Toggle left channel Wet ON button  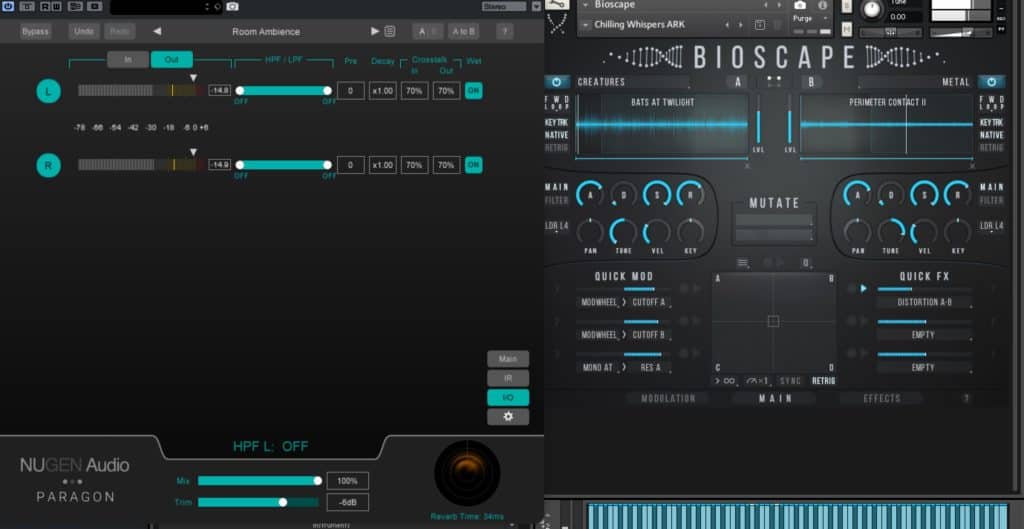coord(473,91)
